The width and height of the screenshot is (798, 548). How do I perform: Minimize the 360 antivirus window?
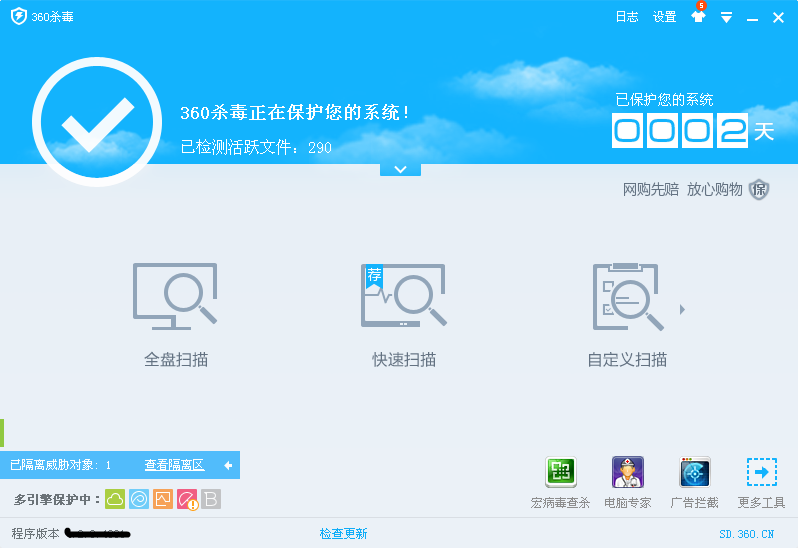point(752,18)
